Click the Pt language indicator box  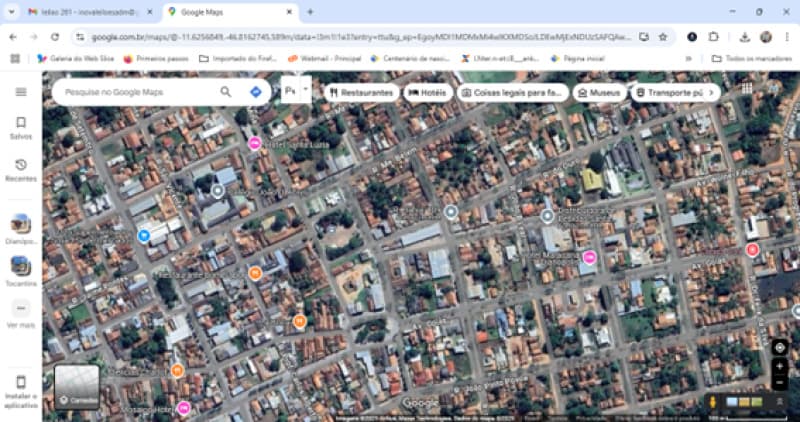(290, 90)
